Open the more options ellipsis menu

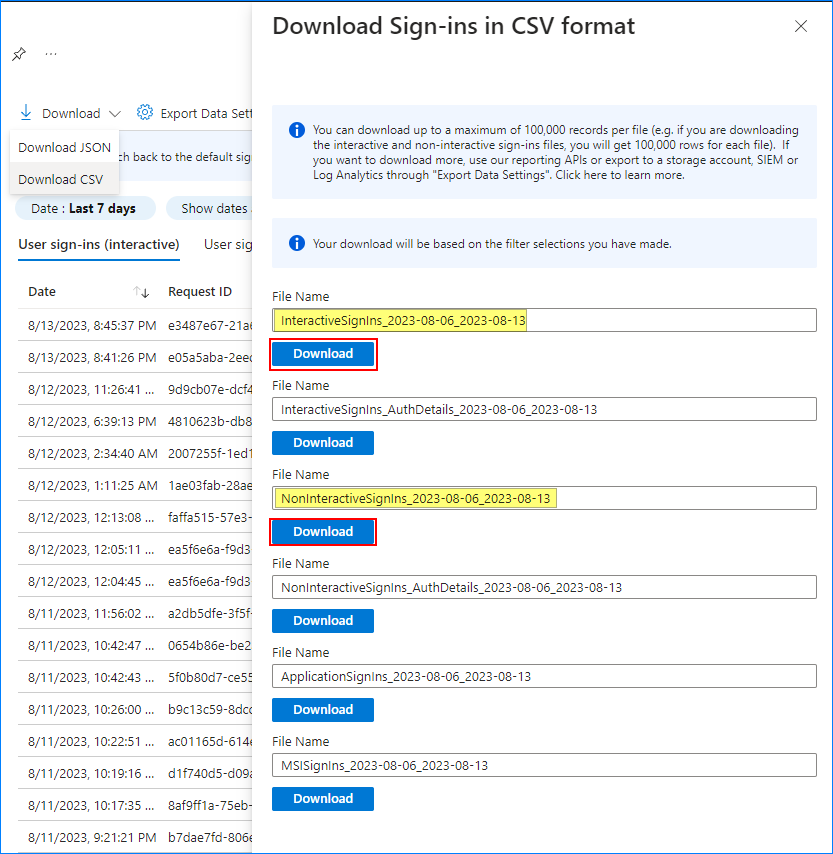click(51, 54)
